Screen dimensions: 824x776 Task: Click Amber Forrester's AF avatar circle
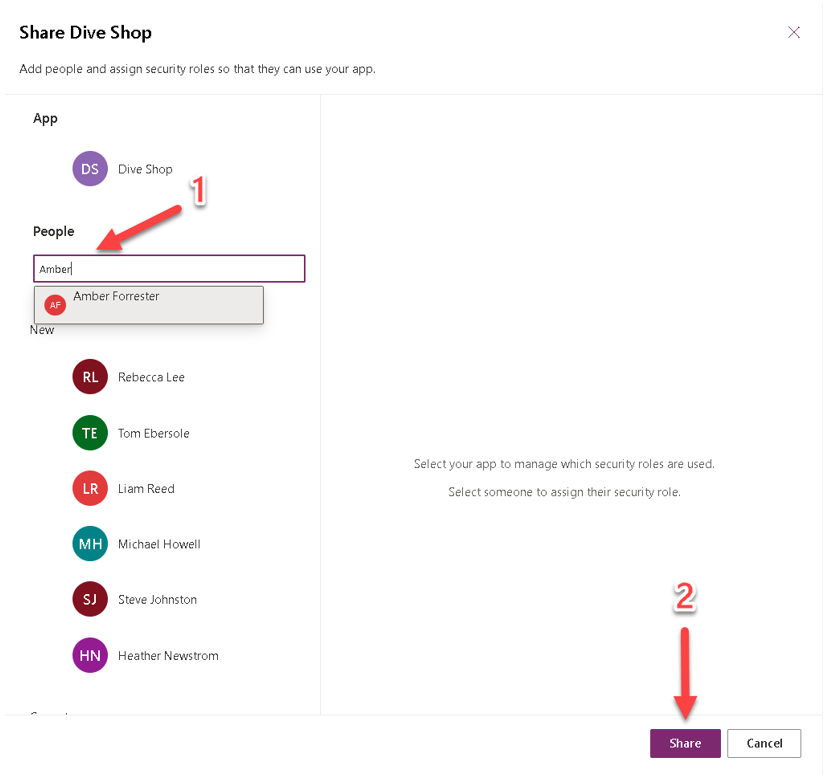[55, 303]
